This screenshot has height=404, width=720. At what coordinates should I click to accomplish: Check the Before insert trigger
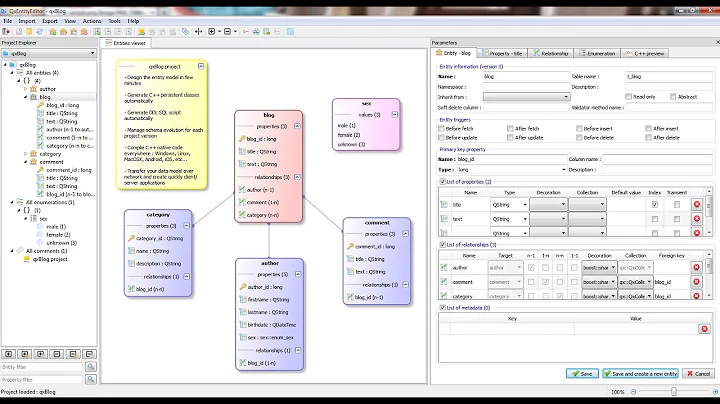(579, 129)
